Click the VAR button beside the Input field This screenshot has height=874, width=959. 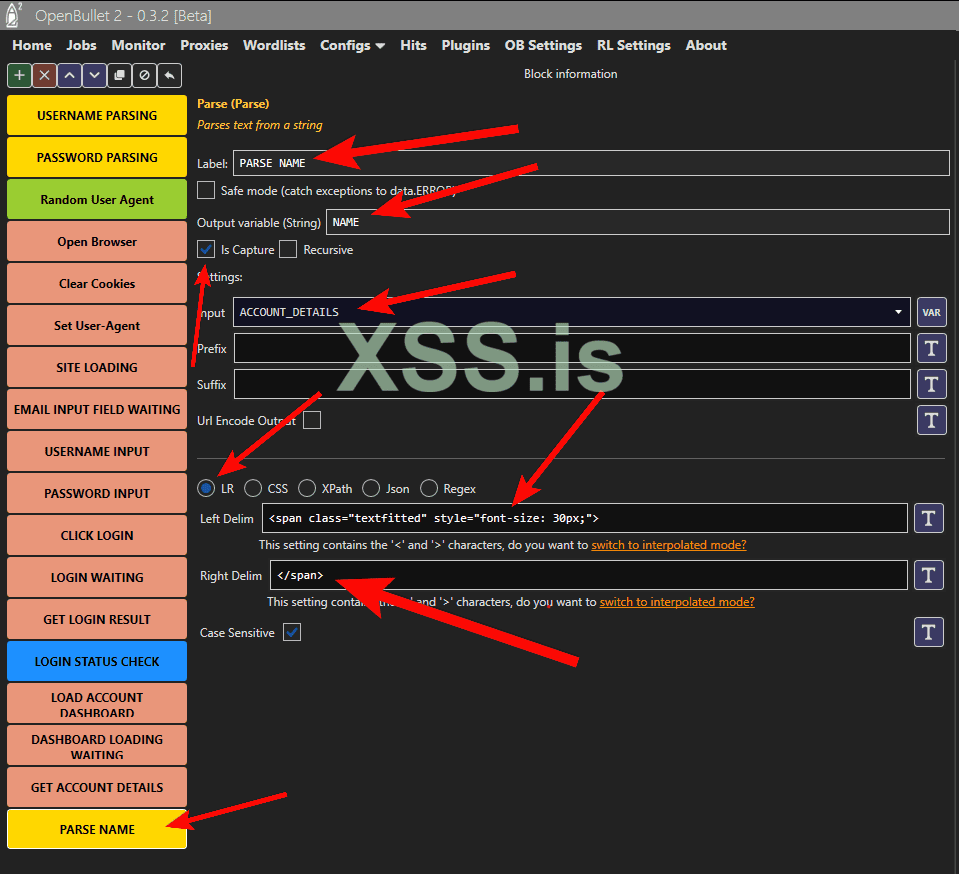pos(931,313)
